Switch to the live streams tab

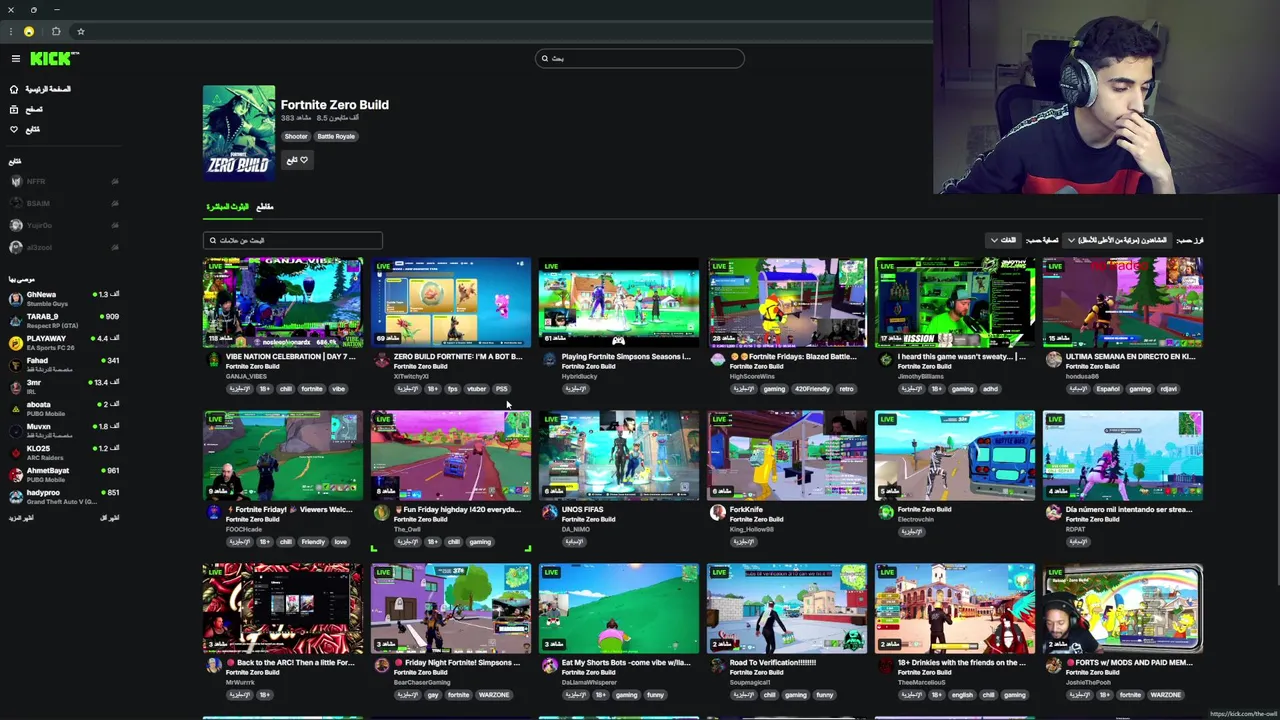tap(228, 207)
